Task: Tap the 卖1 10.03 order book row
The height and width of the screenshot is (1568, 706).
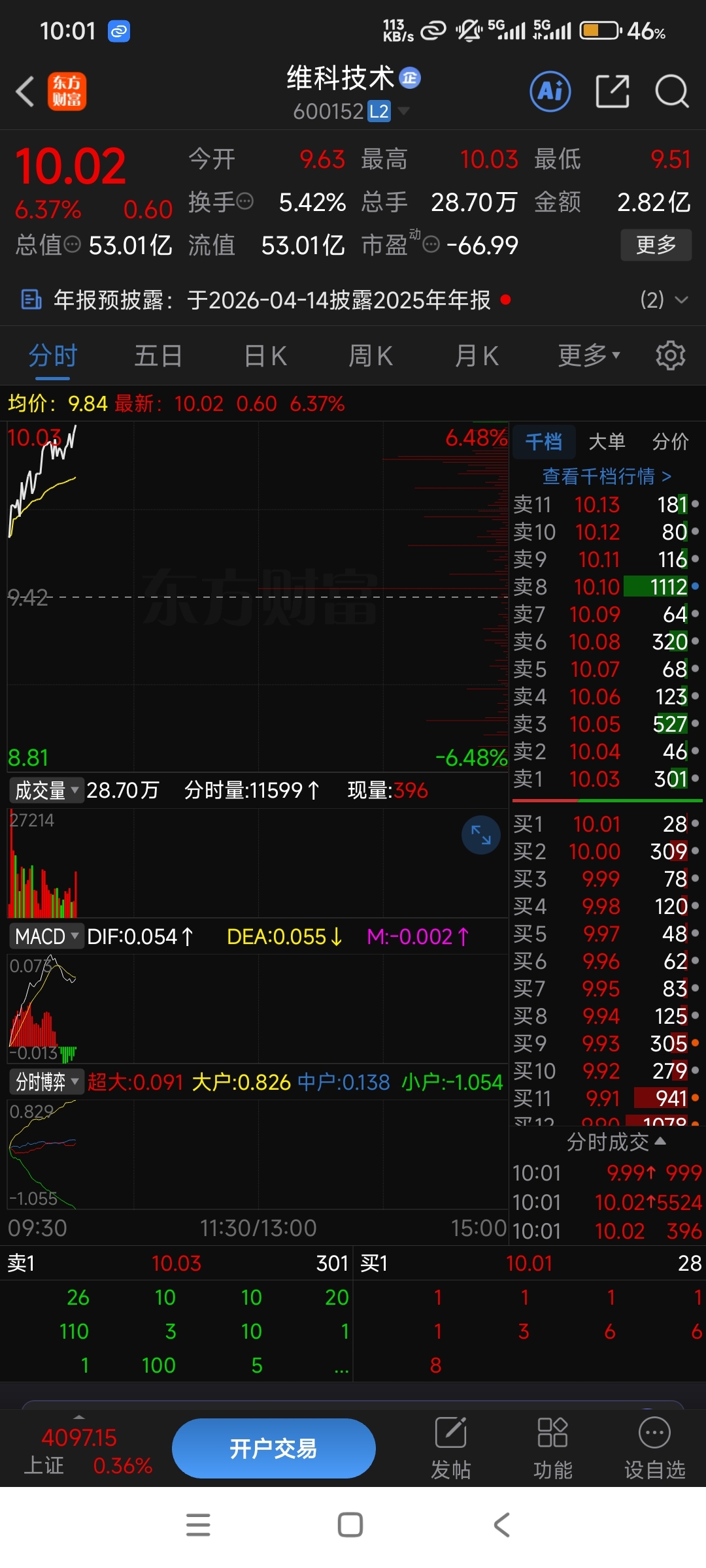Action: [607, 779]
